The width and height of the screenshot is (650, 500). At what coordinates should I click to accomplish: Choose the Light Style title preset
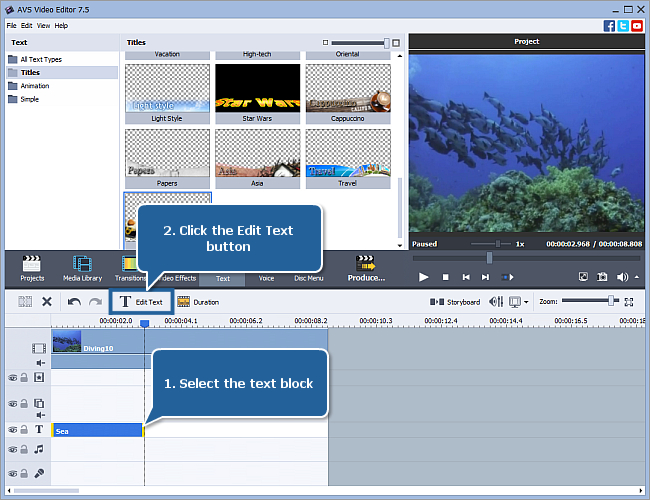point(167,93)
